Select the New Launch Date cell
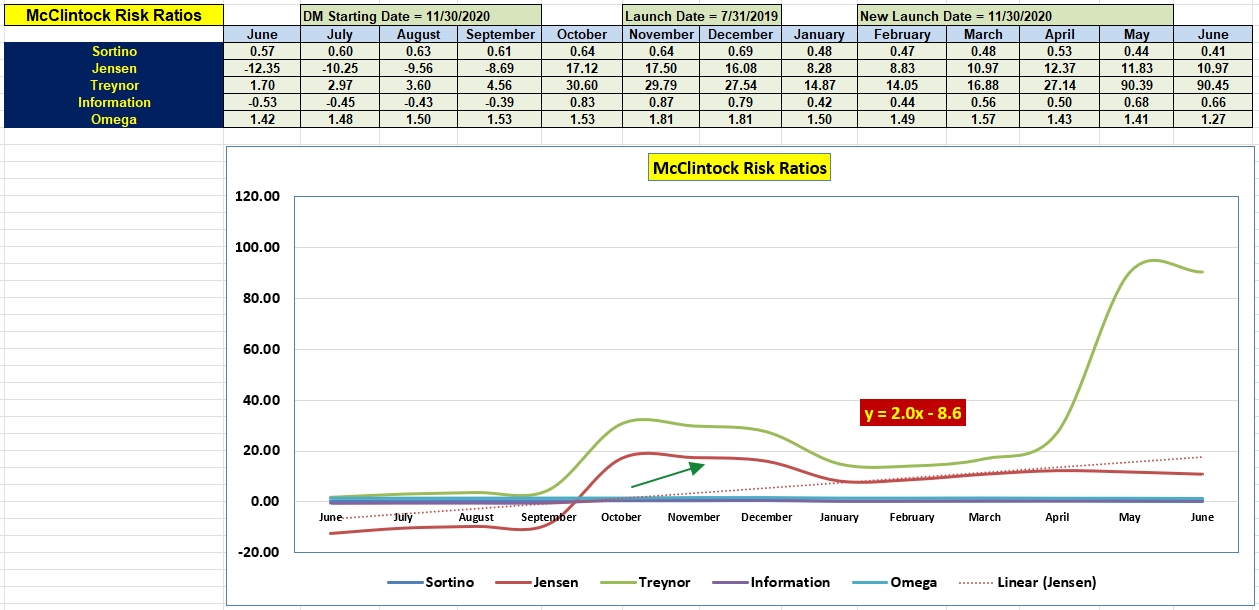The height and width of the screenshot is (610, 1259). (x=1015, y=16)
